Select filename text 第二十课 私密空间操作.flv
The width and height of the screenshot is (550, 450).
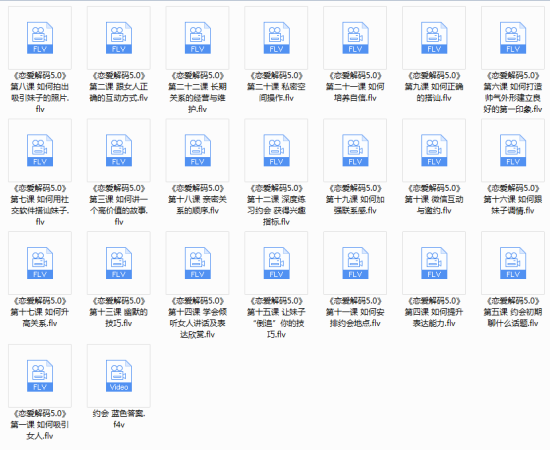pos(276,87)
